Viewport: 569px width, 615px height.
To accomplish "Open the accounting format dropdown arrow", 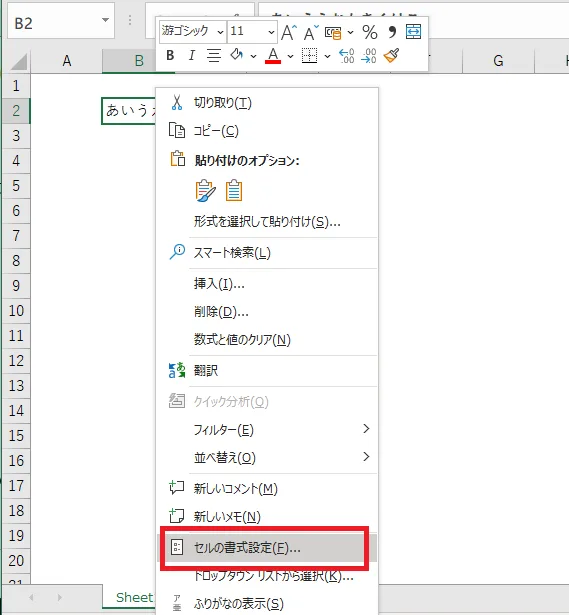I will click(350, 32).
